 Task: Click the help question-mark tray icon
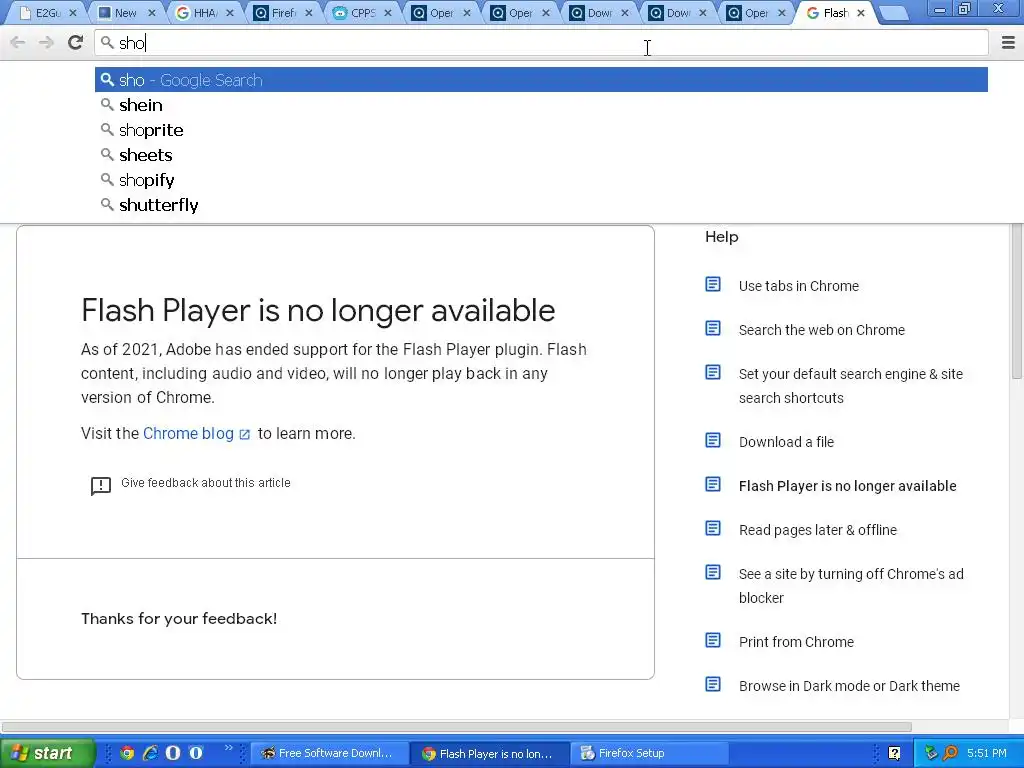click(x=895, y=753)
